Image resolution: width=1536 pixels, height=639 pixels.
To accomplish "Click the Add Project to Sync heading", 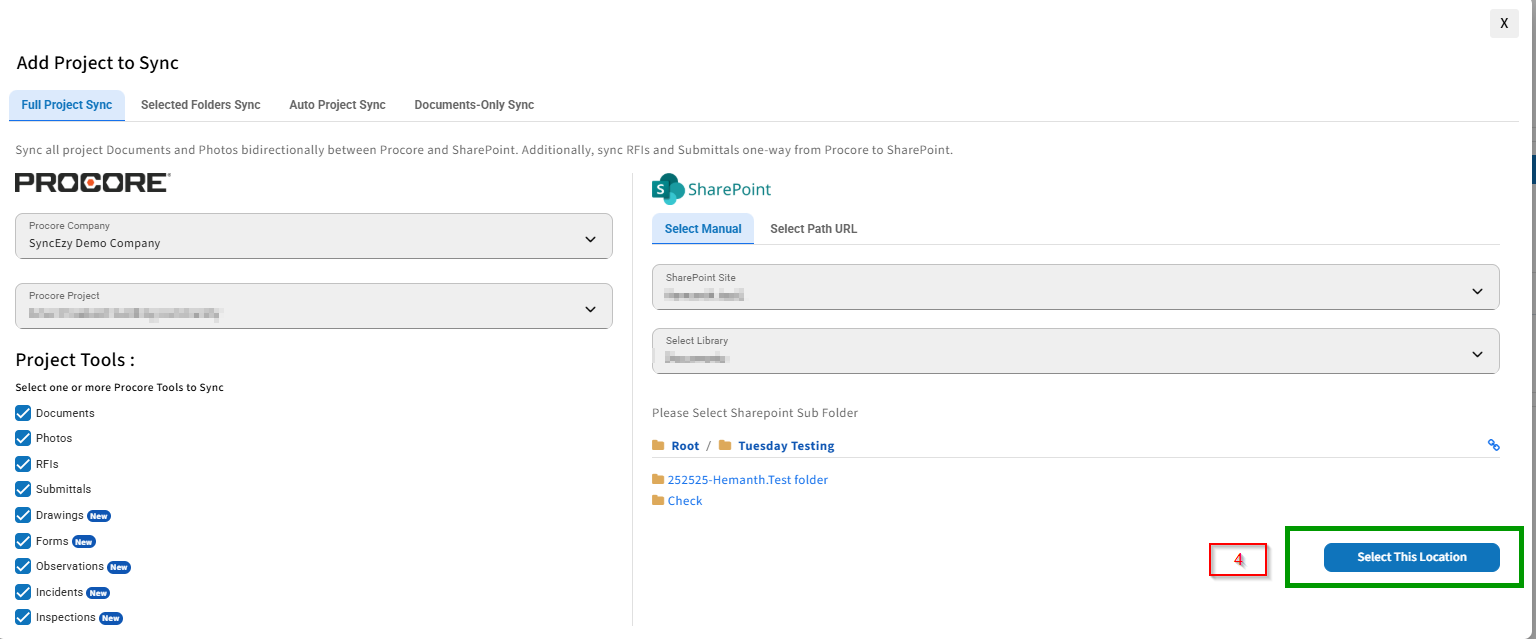I will pyautogui.click(x=98, y=63).
